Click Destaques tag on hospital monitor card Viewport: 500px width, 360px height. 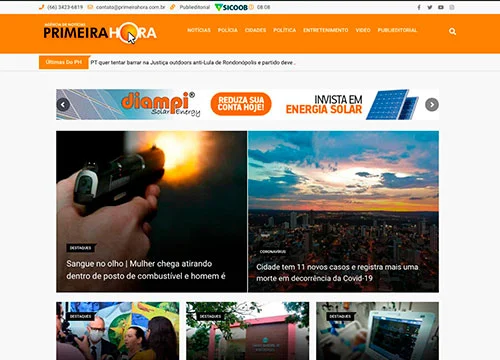click(340, 316)
